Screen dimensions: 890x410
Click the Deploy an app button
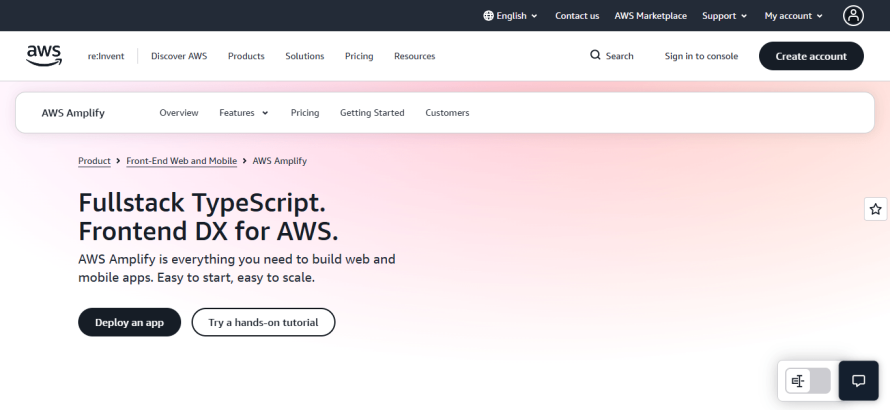click(129, 323)
